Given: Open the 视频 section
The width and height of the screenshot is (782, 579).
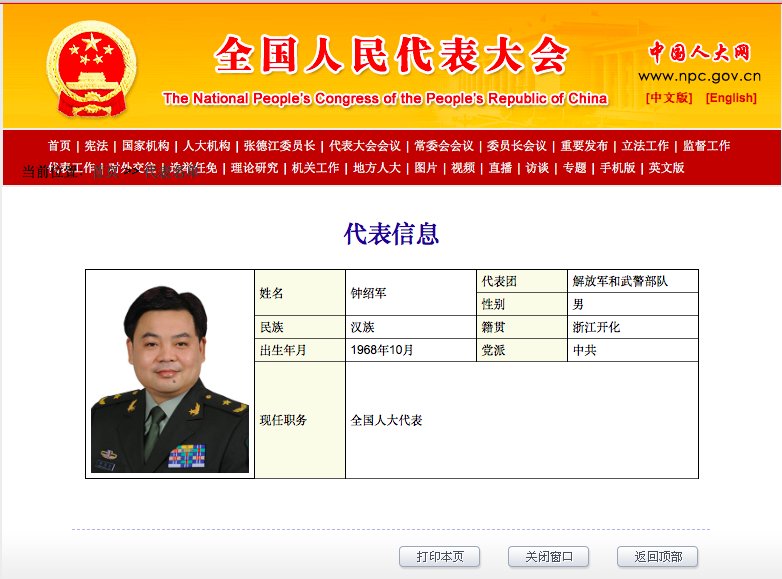Looking at the screenshot, I should tap(463, 168).
